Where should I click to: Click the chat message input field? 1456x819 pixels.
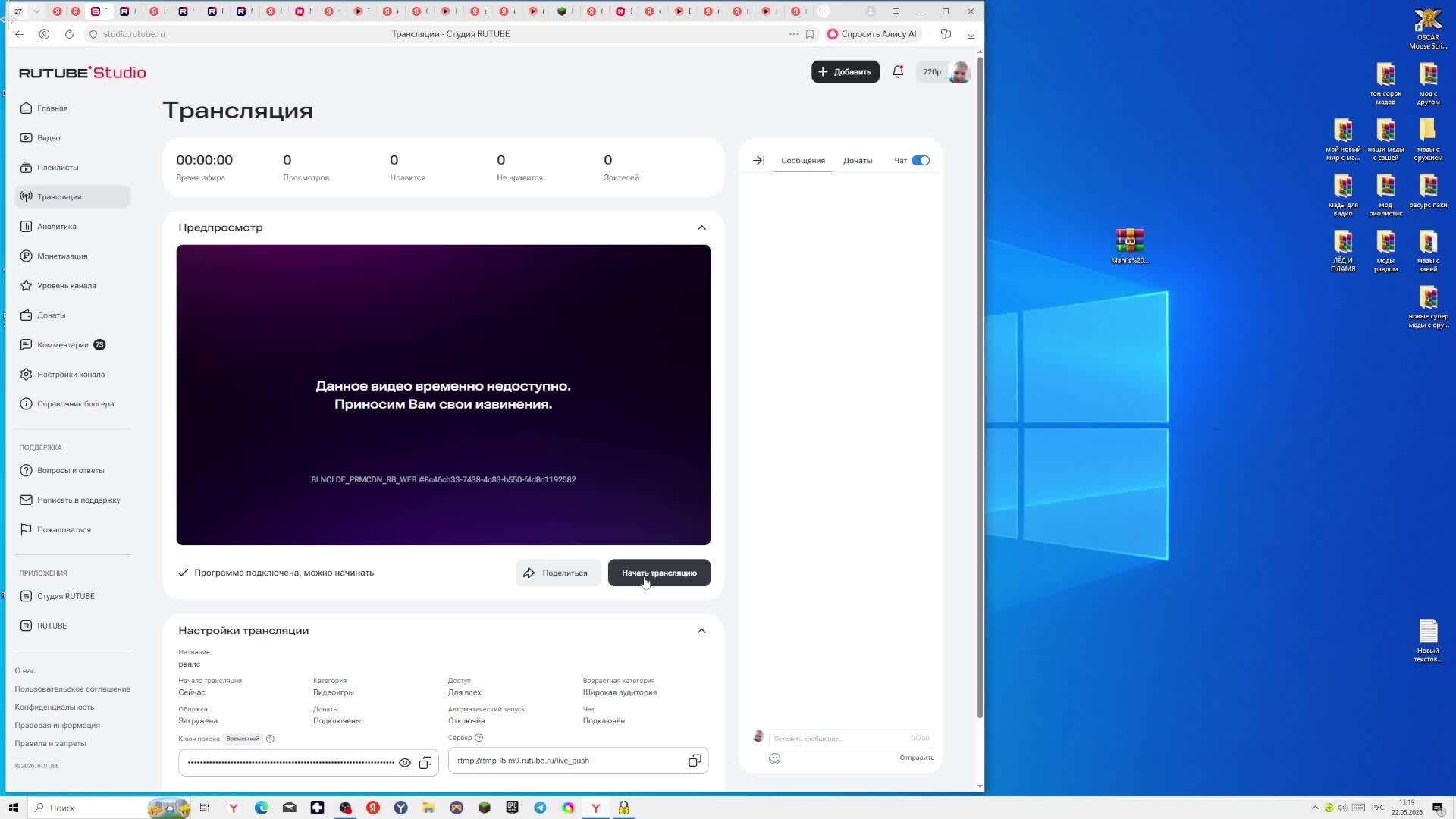tap(851, 739)
